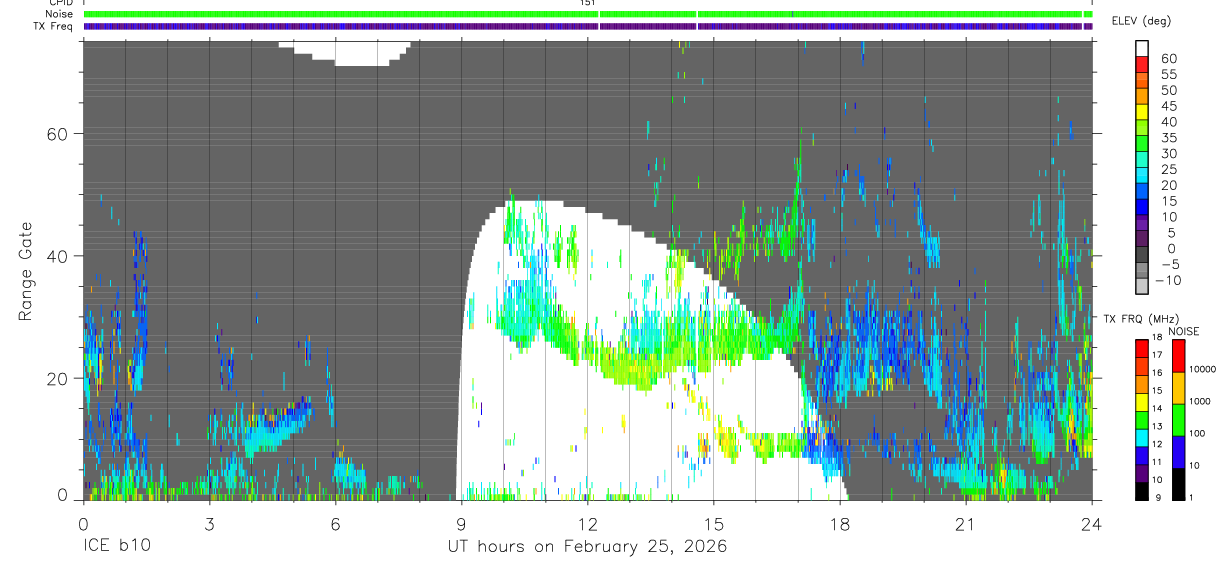The height and width of the screenshot is (567, 1228).
Task: Click the "11" label on TX FRQ legend
Action: [x=1157, y=462]
